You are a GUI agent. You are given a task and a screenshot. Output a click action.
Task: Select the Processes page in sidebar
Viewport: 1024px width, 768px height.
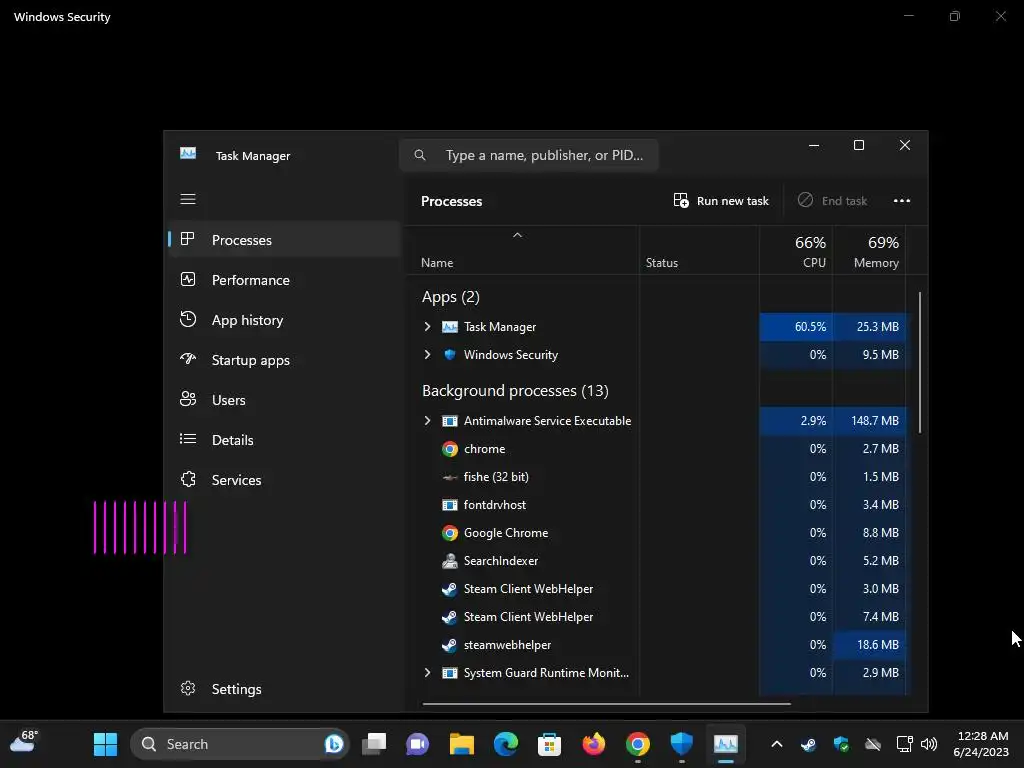click(x=284, y=240)
